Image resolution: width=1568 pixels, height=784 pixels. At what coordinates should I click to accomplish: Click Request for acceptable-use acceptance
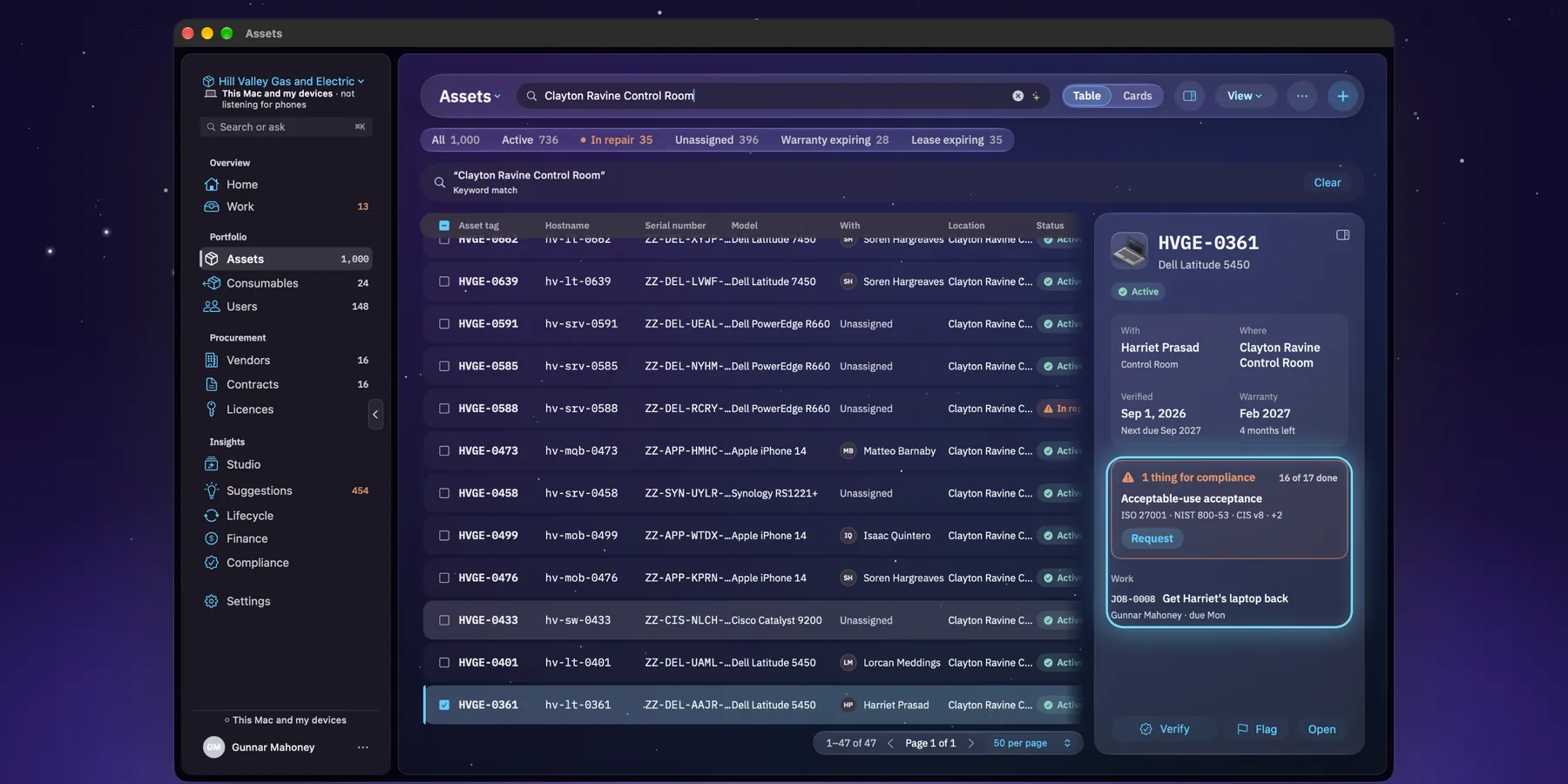[x=1152, y=538]
